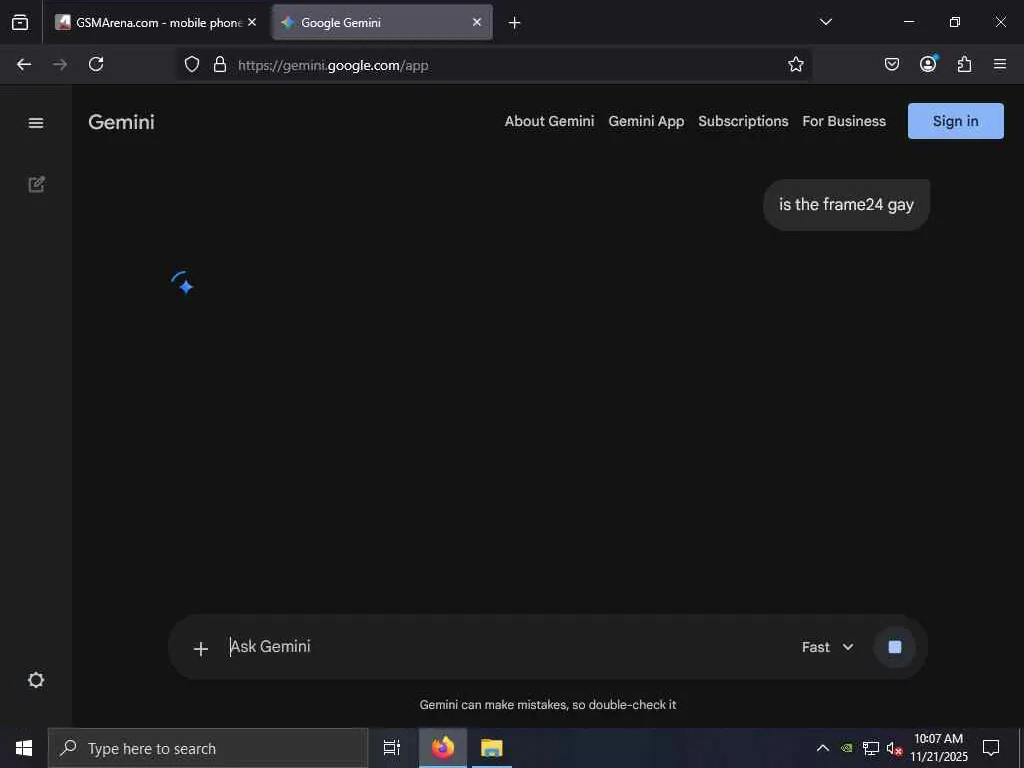Open the Windows Start menu
The image size is (1024, 768).
(x=24, y=748)
